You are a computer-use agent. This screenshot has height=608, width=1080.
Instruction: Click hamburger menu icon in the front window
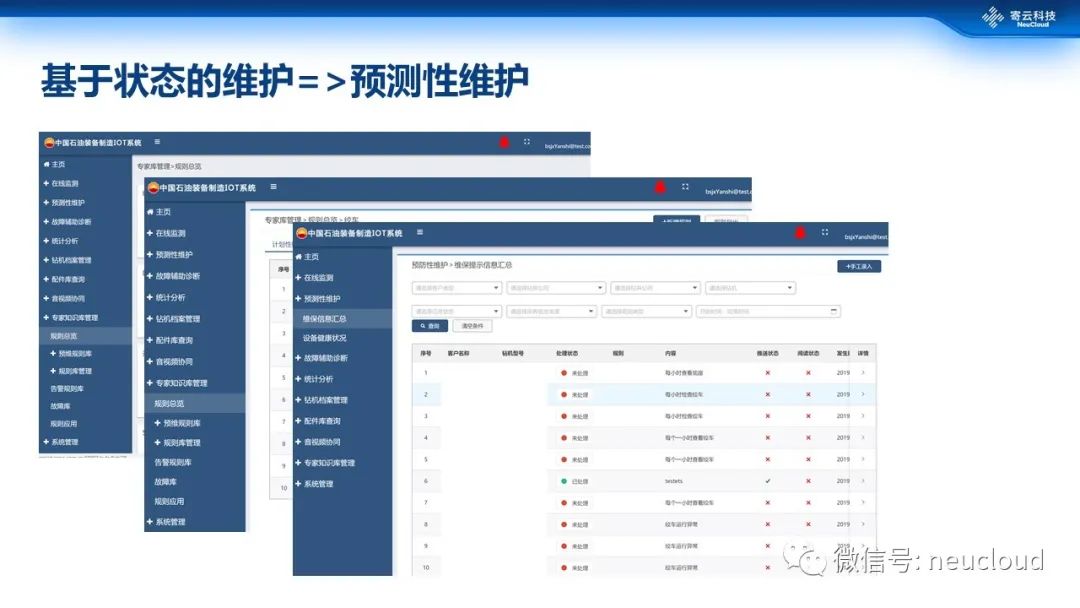click(419, 232)
